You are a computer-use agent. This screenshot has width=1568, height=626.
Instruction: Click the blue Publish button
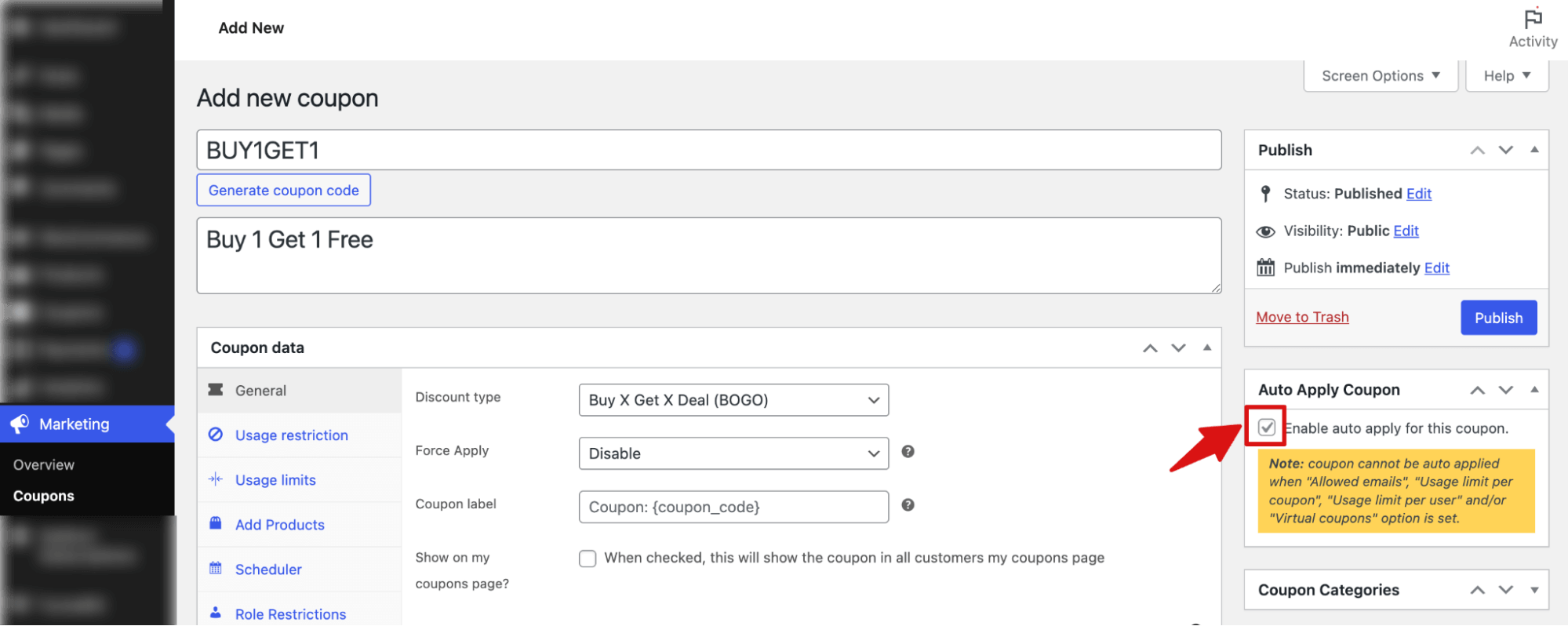coord(1498,318)
